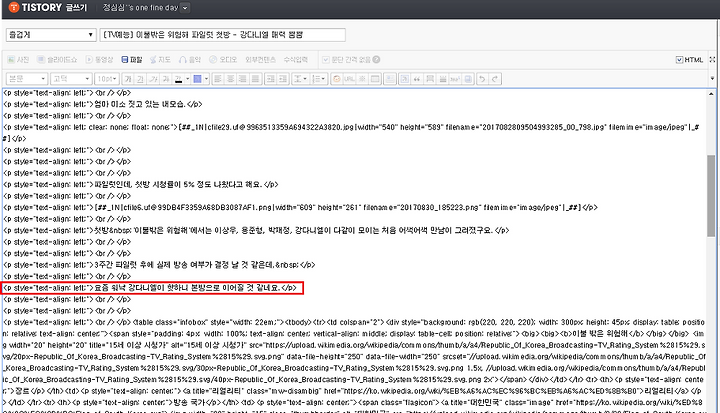Image resolution: width=720 pixels, height=413 pixels.
Task: Insert an emoticon
Action: [x=337, y=79]
